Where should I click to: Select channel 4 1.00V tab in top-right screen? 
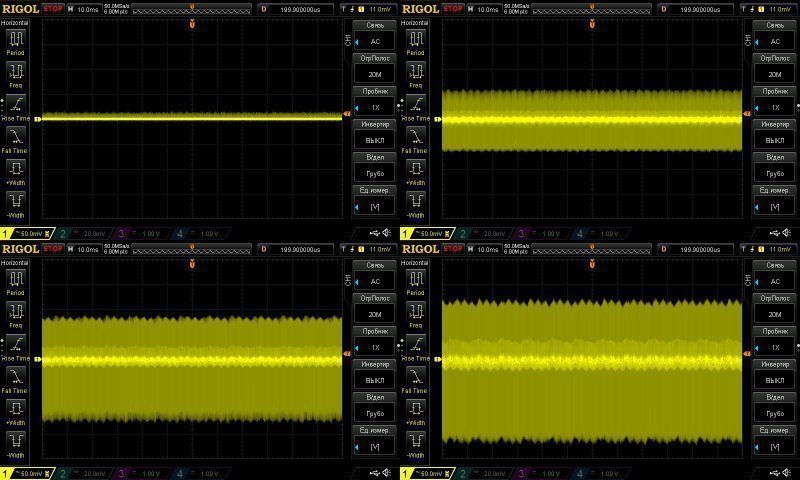(599, 234)
